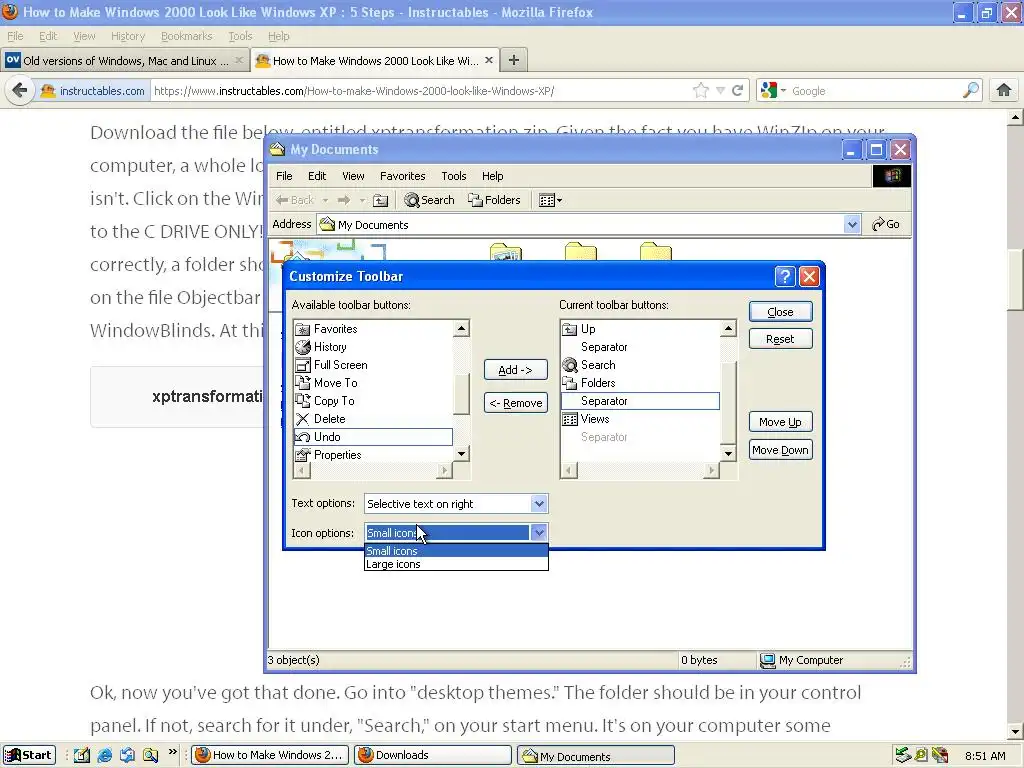Close the How to Make Windows 2000 tab
Screen dimensions: 1024x768
click(x=488, y=60)
